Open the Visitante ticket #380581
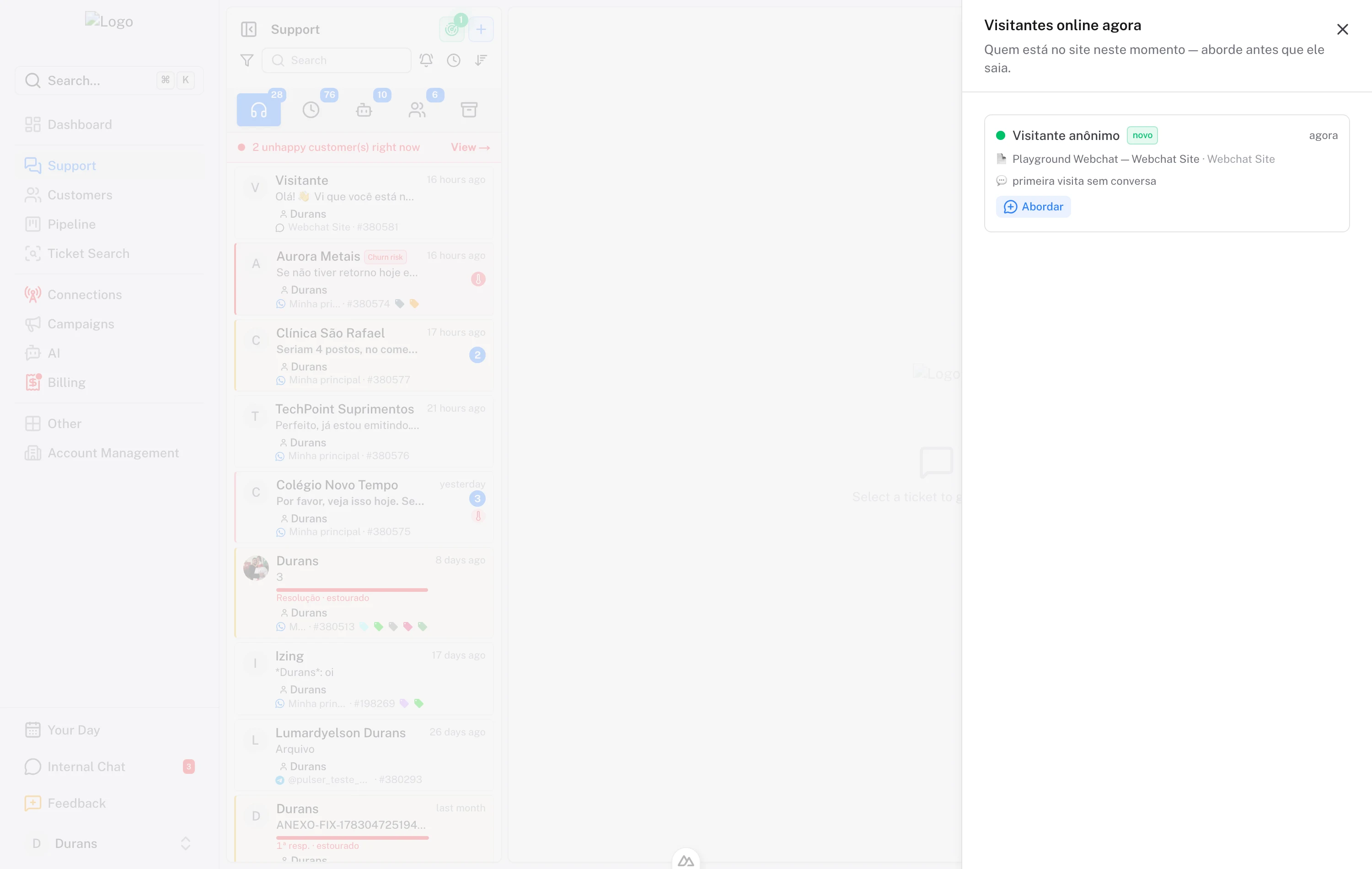The image size is (1372, 869). (364, 202)
